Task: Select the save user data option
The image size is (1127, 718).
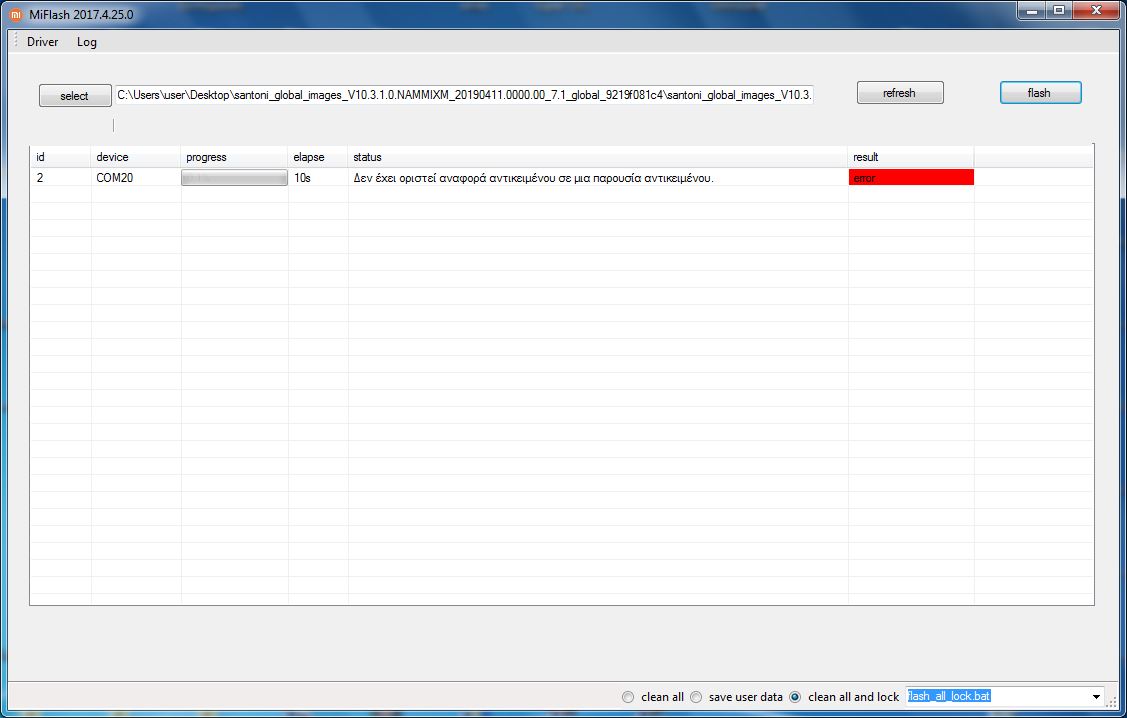Action: 696,696
